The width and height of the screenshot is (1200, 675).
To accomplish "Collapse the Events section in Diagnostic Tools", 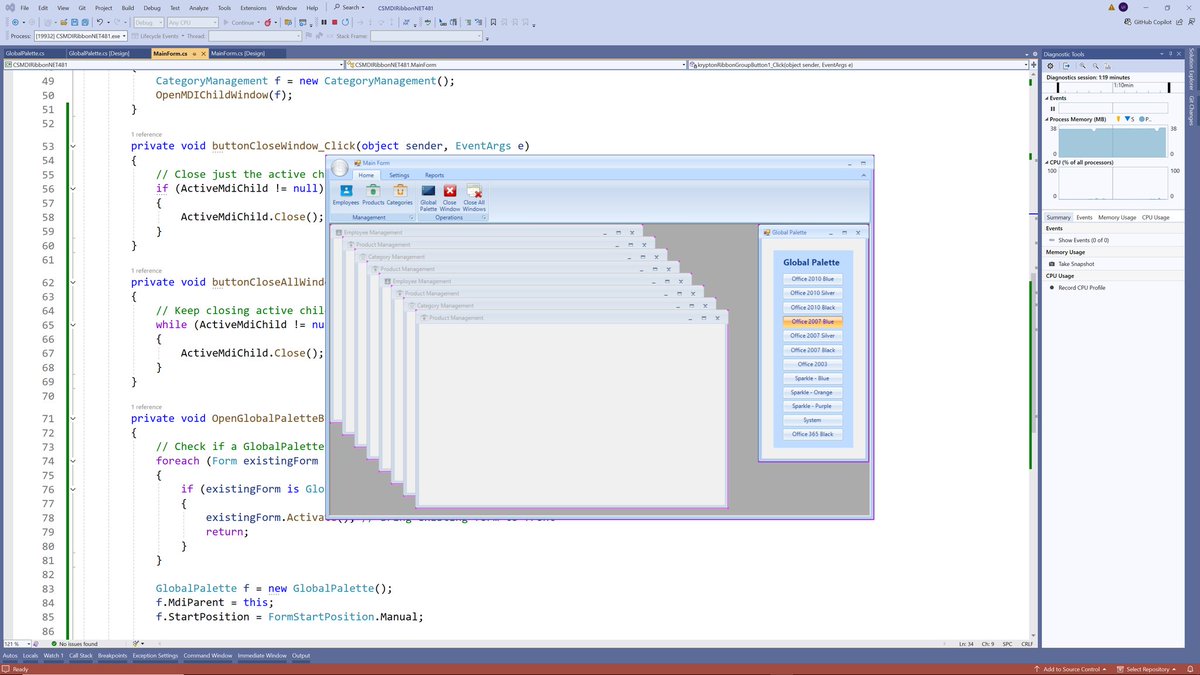I will pyautogui.click(x=1047, y=98).
